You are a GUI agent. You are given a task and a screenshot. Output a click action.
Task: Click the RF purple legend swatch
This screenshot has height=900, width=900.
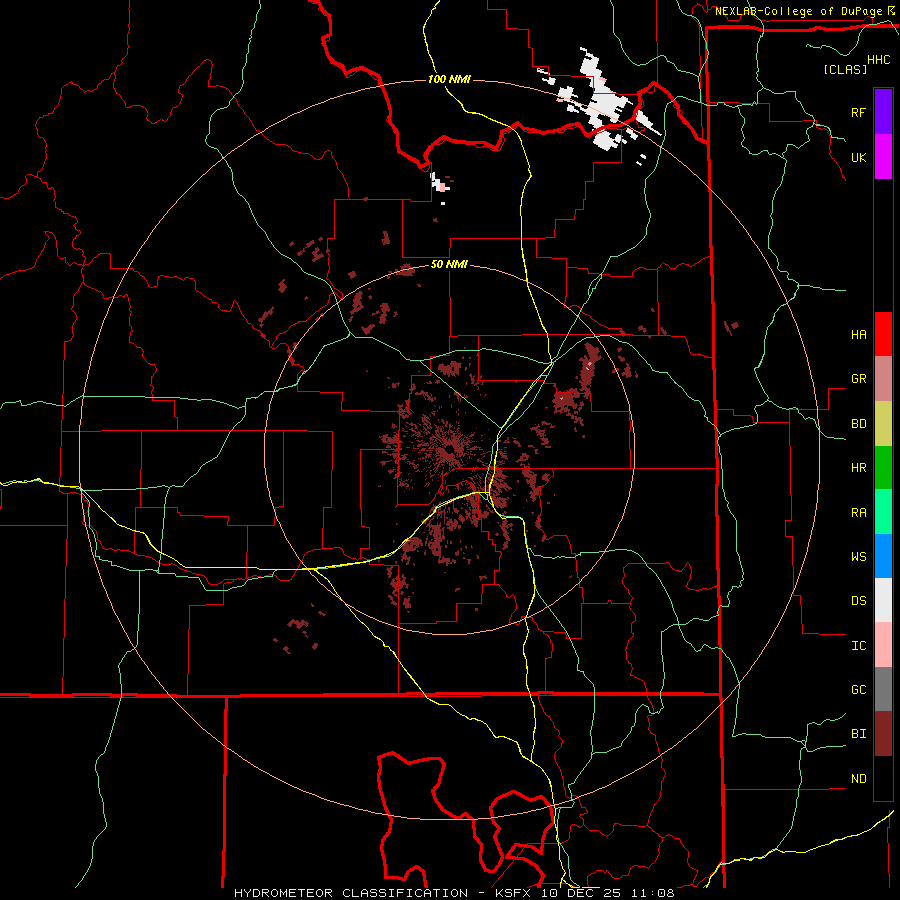(883, 112)
